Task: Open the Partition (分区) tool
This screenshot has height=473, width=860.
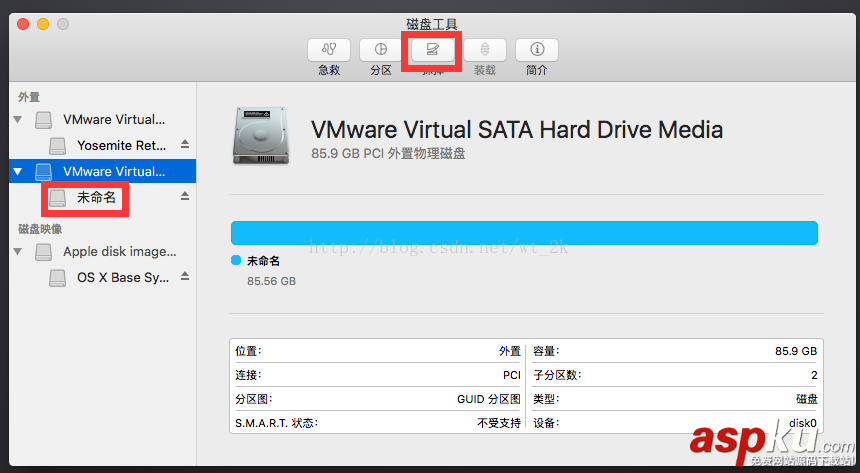Action: click(x=380, y=49)
